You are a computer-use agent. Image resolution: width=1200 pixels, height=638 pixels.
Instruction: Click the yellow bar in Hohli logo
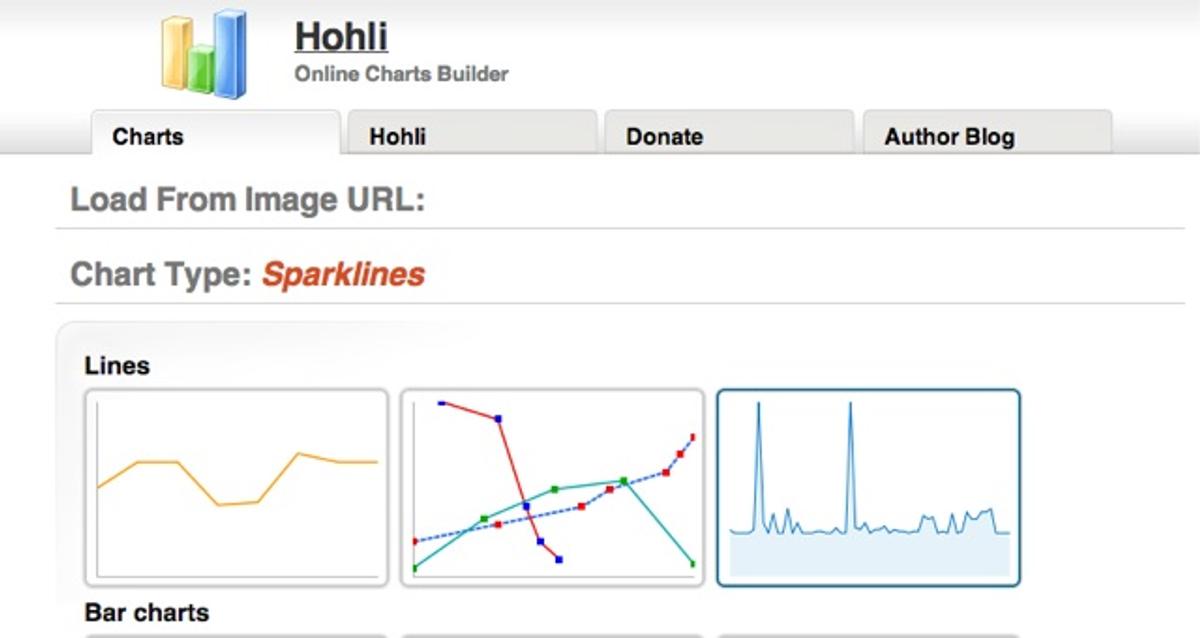click(176, 54)
